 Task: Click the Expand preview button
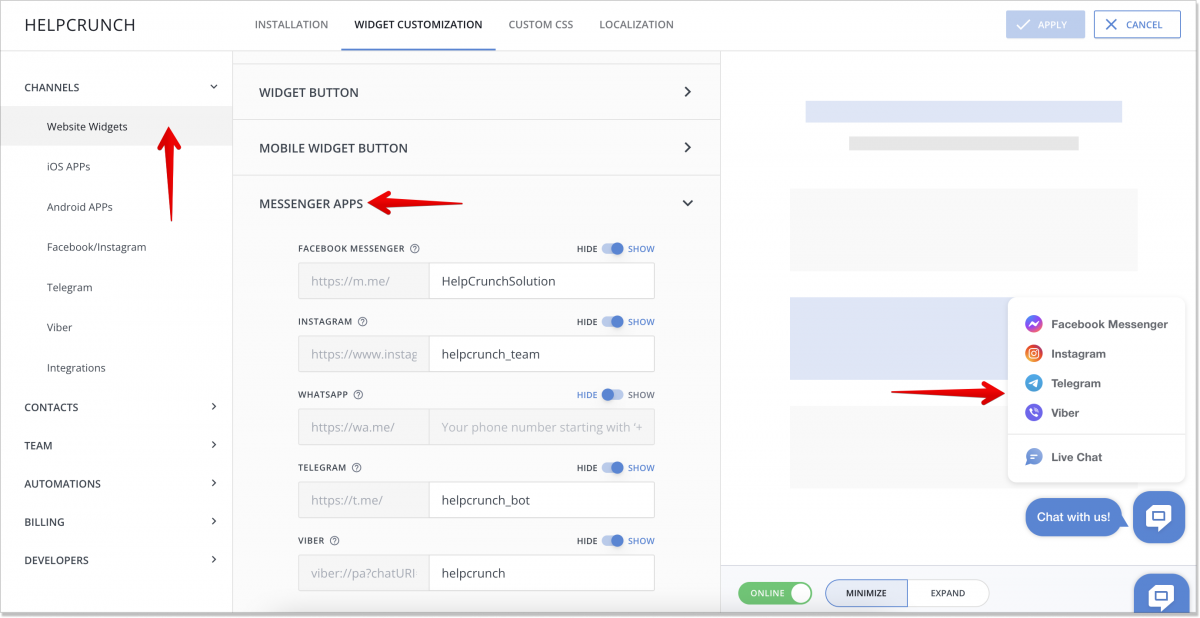click(948, 593)
